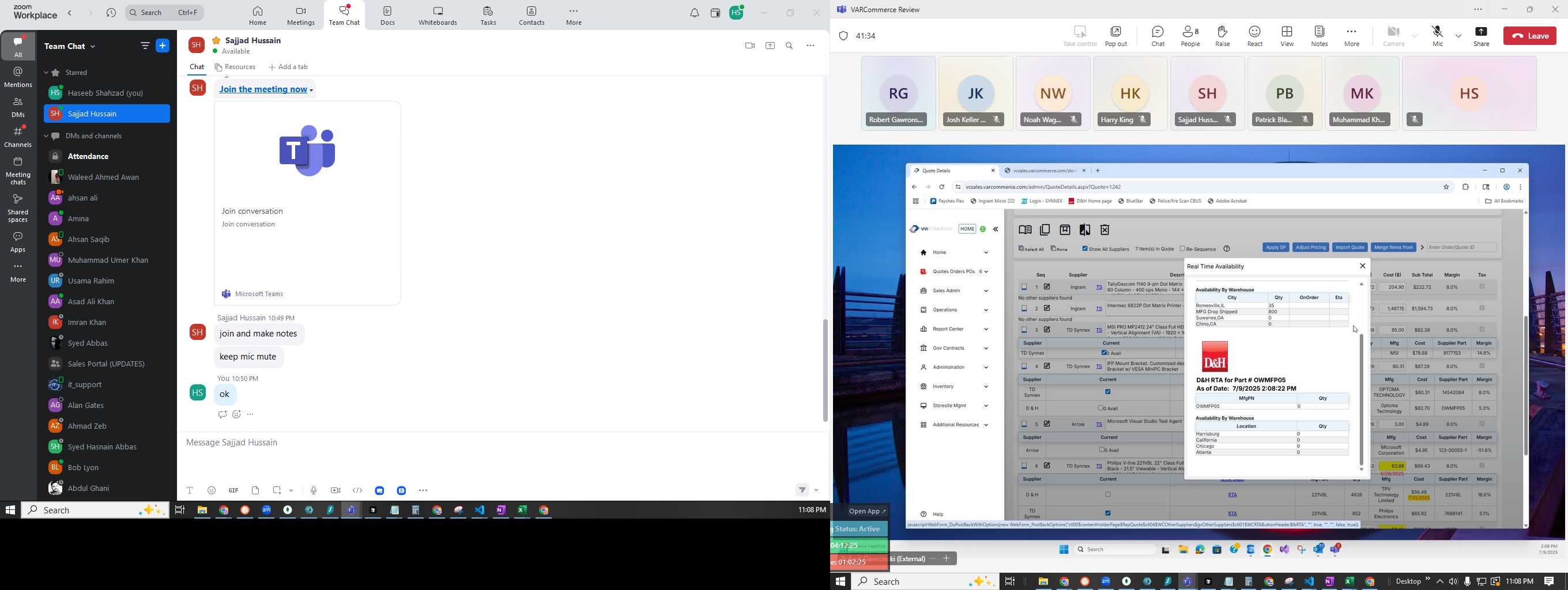Viewport: 1568px width, 590px height.
Task: Open Apps in Zoom sidebar
Action: coord(18,242)
